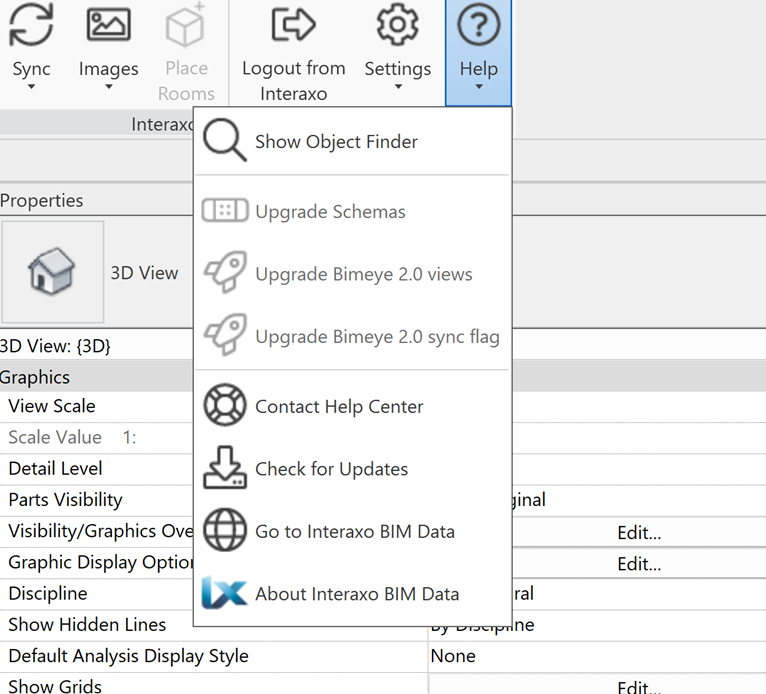Viewport: 766px width, 694px height.
Task: Click the Sync circular arrows icon
Action: click(31, 24)
